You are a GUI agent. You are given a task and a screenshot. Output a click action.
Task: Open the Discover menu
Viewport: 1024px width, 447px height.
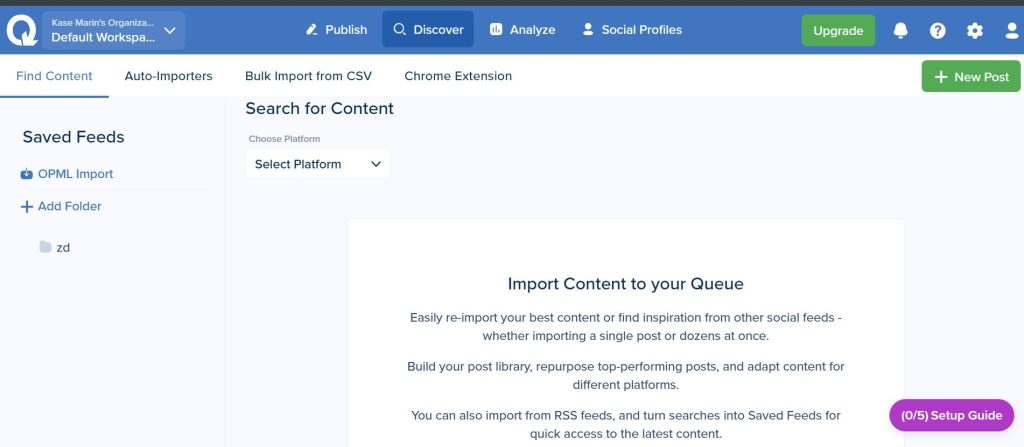(428, 29)
